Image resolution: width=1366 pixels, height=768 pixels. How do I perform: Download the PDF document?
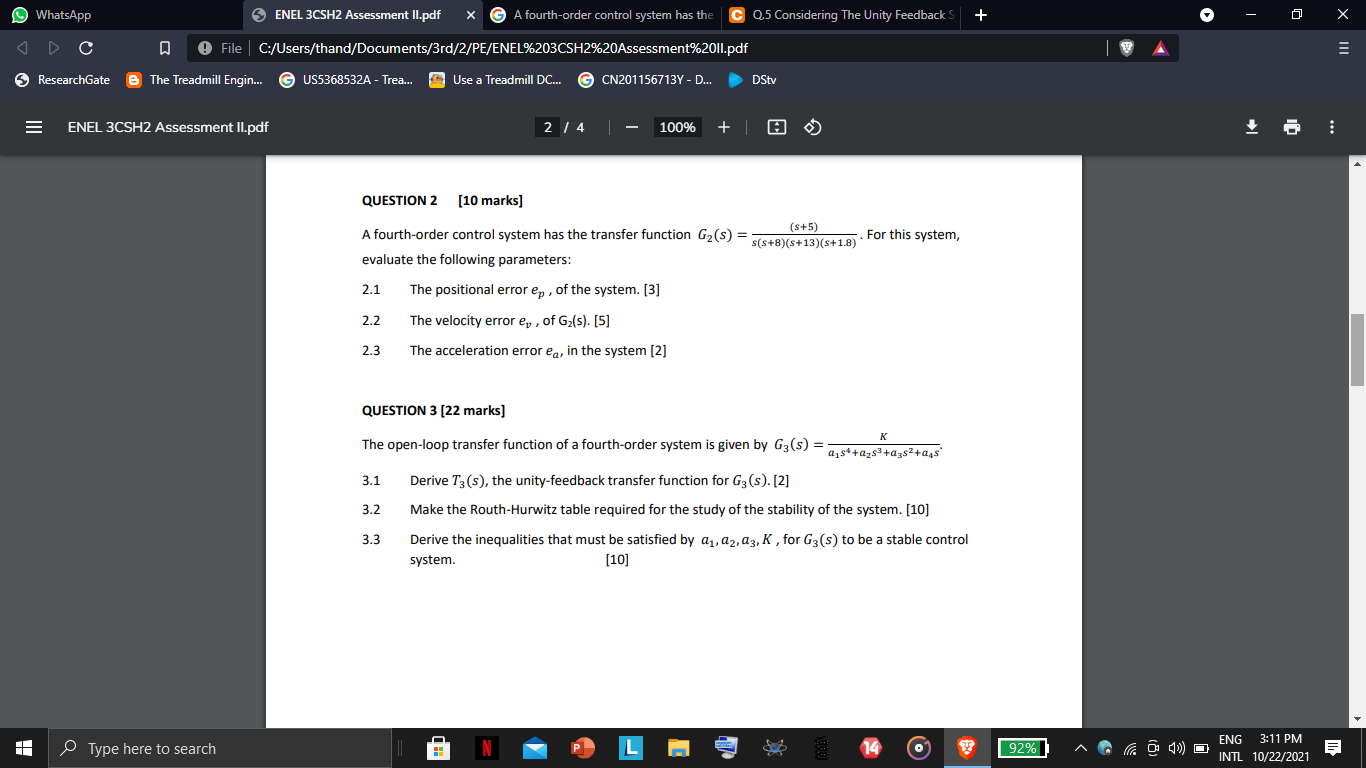1252,127
